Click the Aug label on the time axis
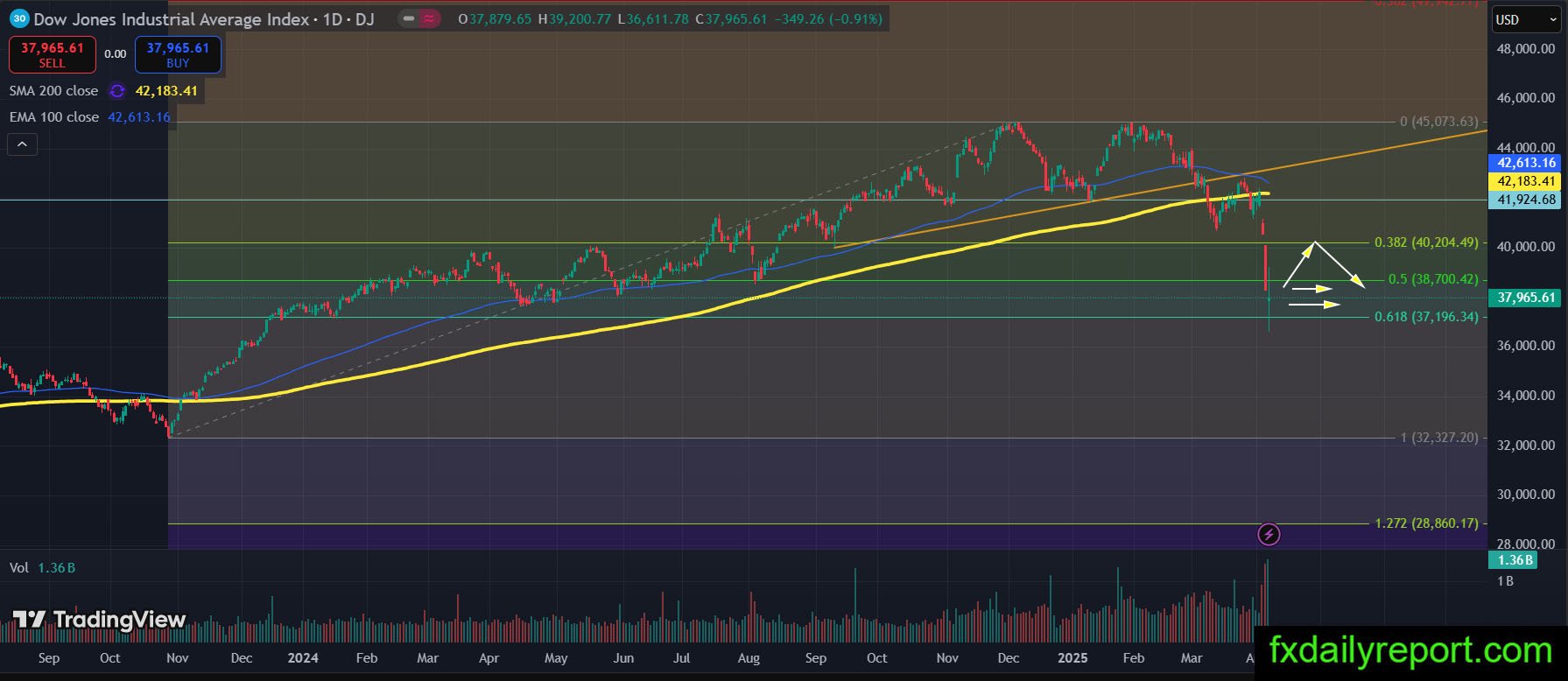Screen dimensions: 1568x681 (749, 658)
